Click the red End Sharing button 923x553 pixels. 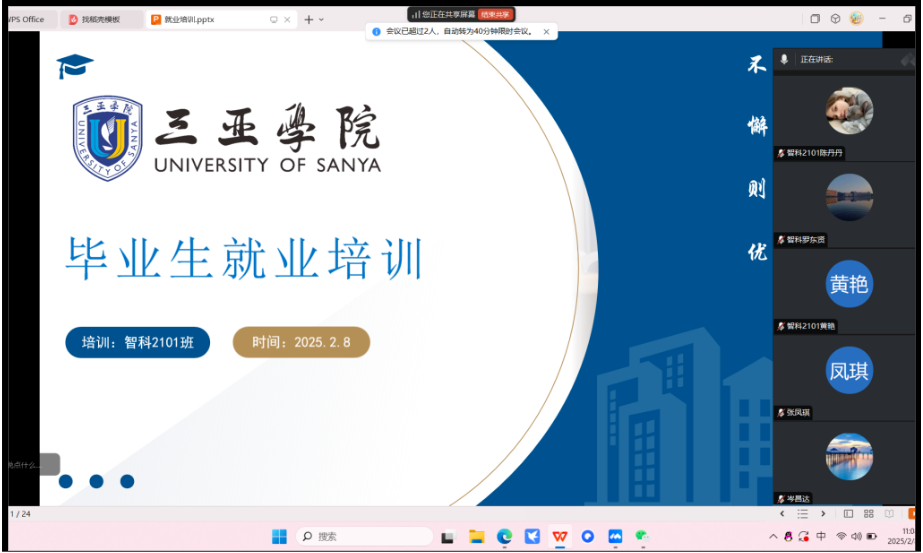point(496,14)
